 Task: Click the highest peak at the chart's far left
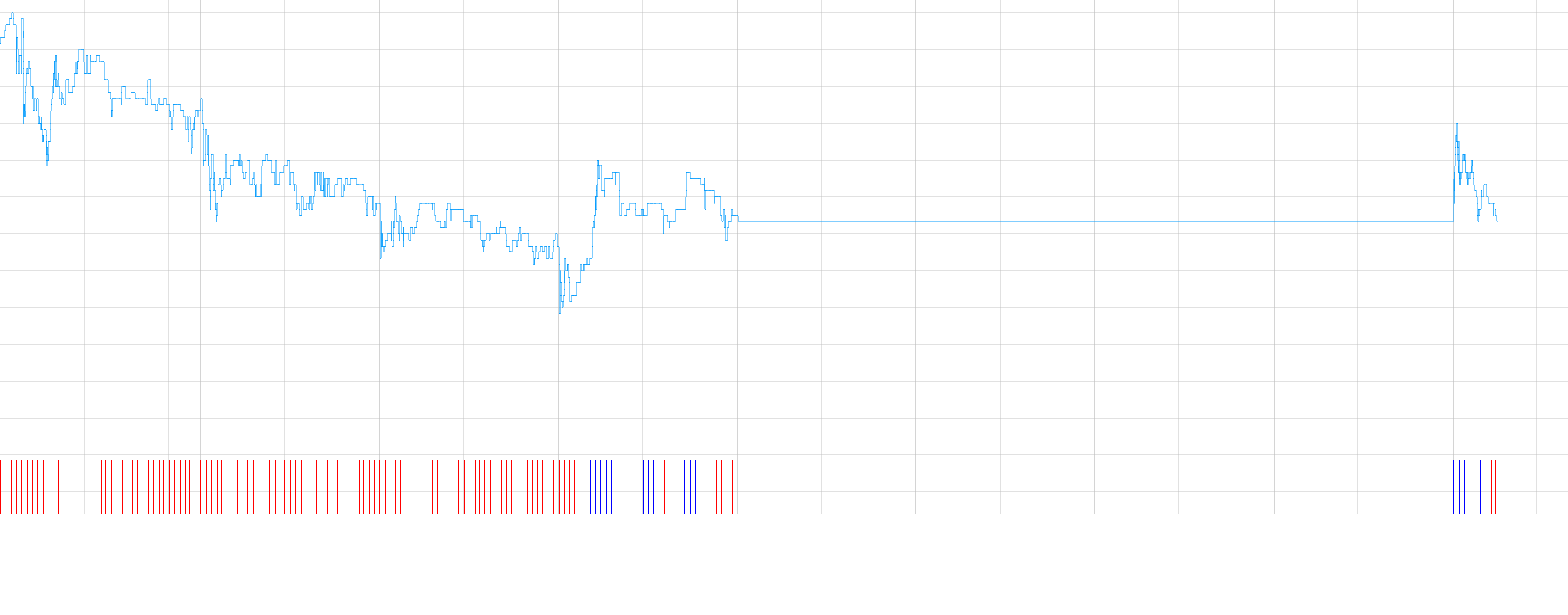[x=12, y=14]
